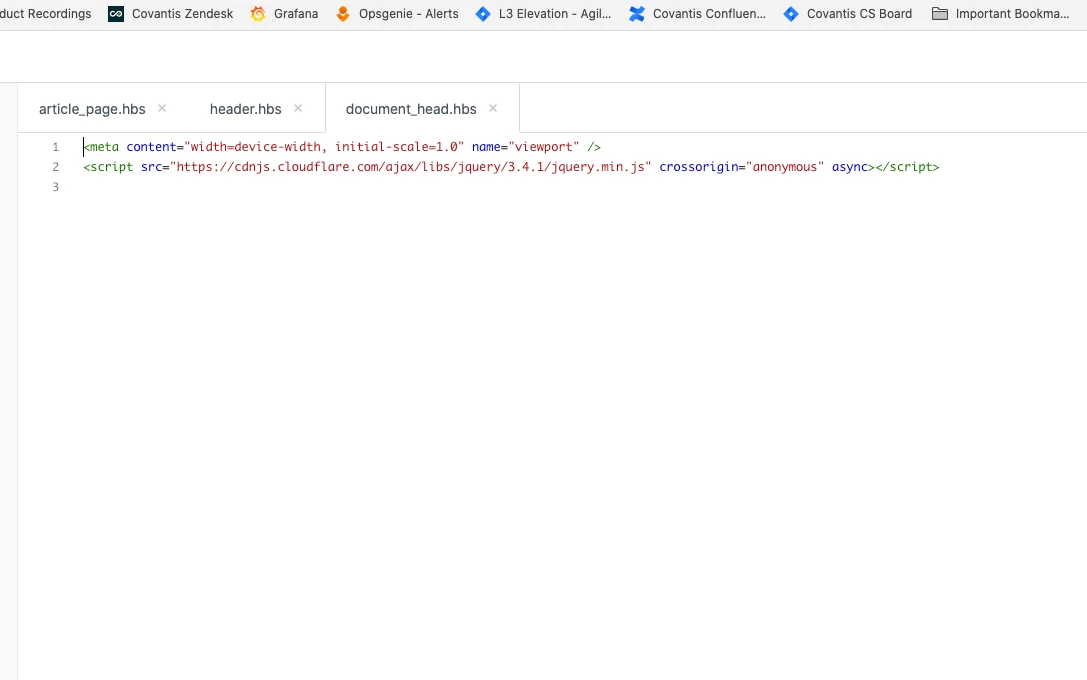Click the Covantis CS Board Jira icon
The width and height of the screenshot is (1087, 680).
791,14
